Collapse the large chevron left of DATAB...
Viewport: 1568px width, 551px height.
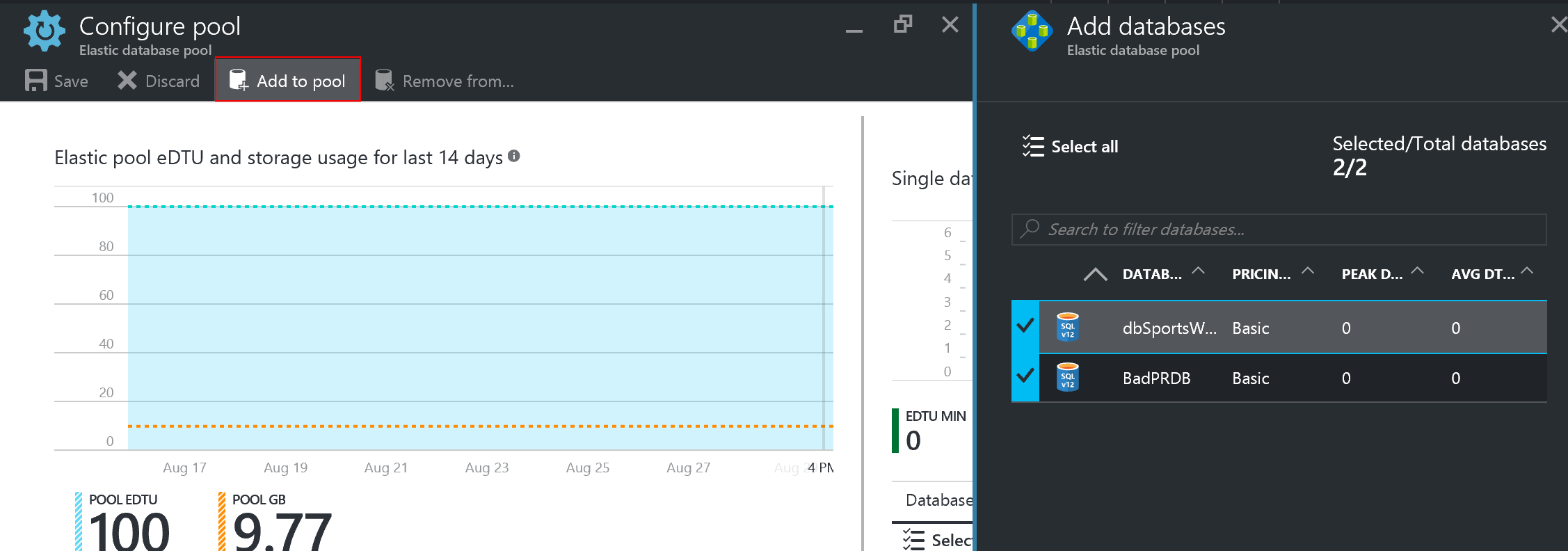tap(1095, 274)
